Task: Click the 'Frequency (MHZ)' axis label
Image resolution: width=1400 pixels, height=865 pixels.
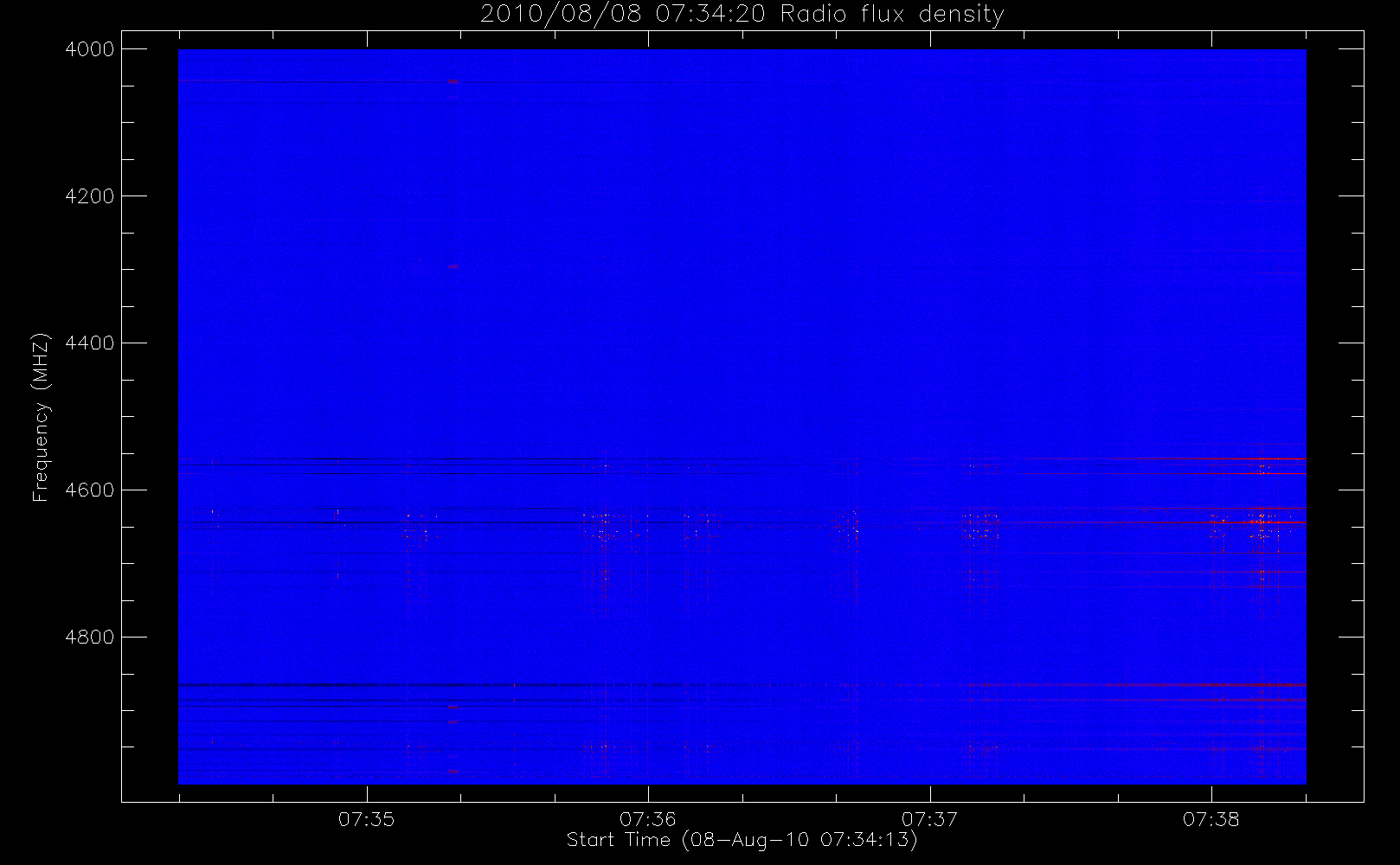Action: [x=40, y=417]
